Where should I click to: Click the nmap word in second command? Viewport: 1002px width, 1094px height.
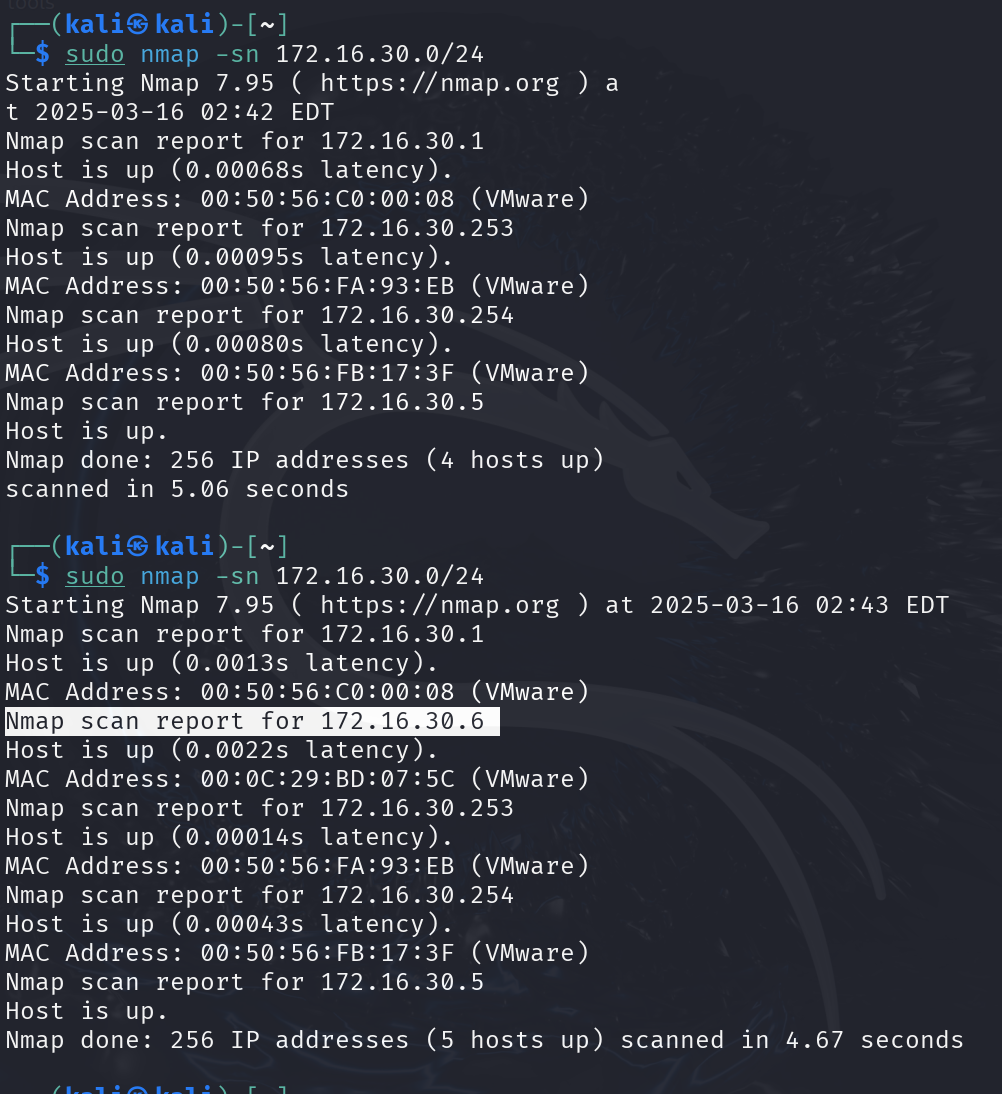point(170,576)
